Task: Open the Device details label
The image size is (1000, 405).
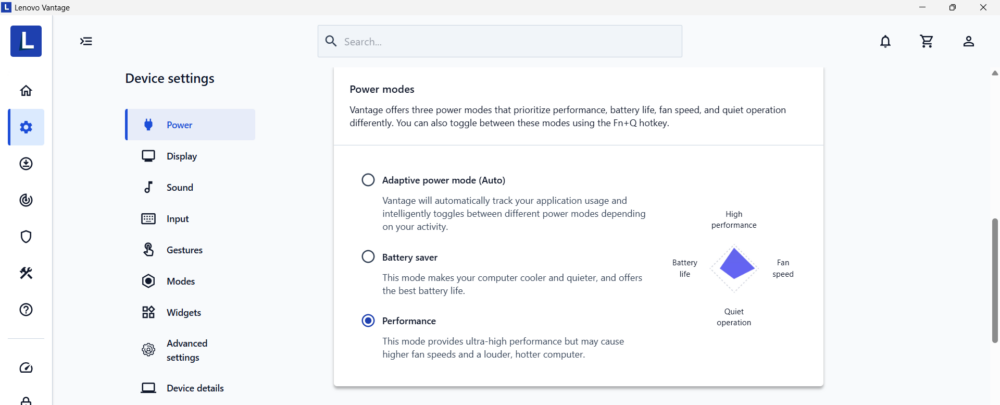Action: coord(195,388)
